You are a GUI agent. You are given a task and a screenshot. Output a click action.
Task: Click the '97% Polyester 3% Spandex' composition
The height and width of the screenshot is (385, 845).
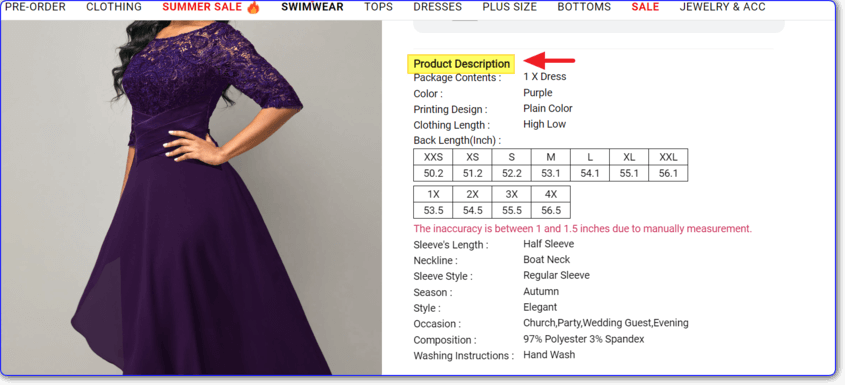pyautogui.click(x=584, y=339)
